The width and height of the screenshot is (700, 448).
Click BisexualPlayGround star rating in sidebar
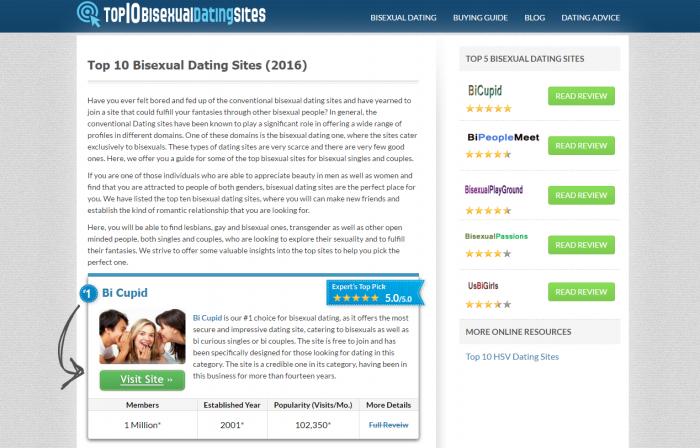488,211
